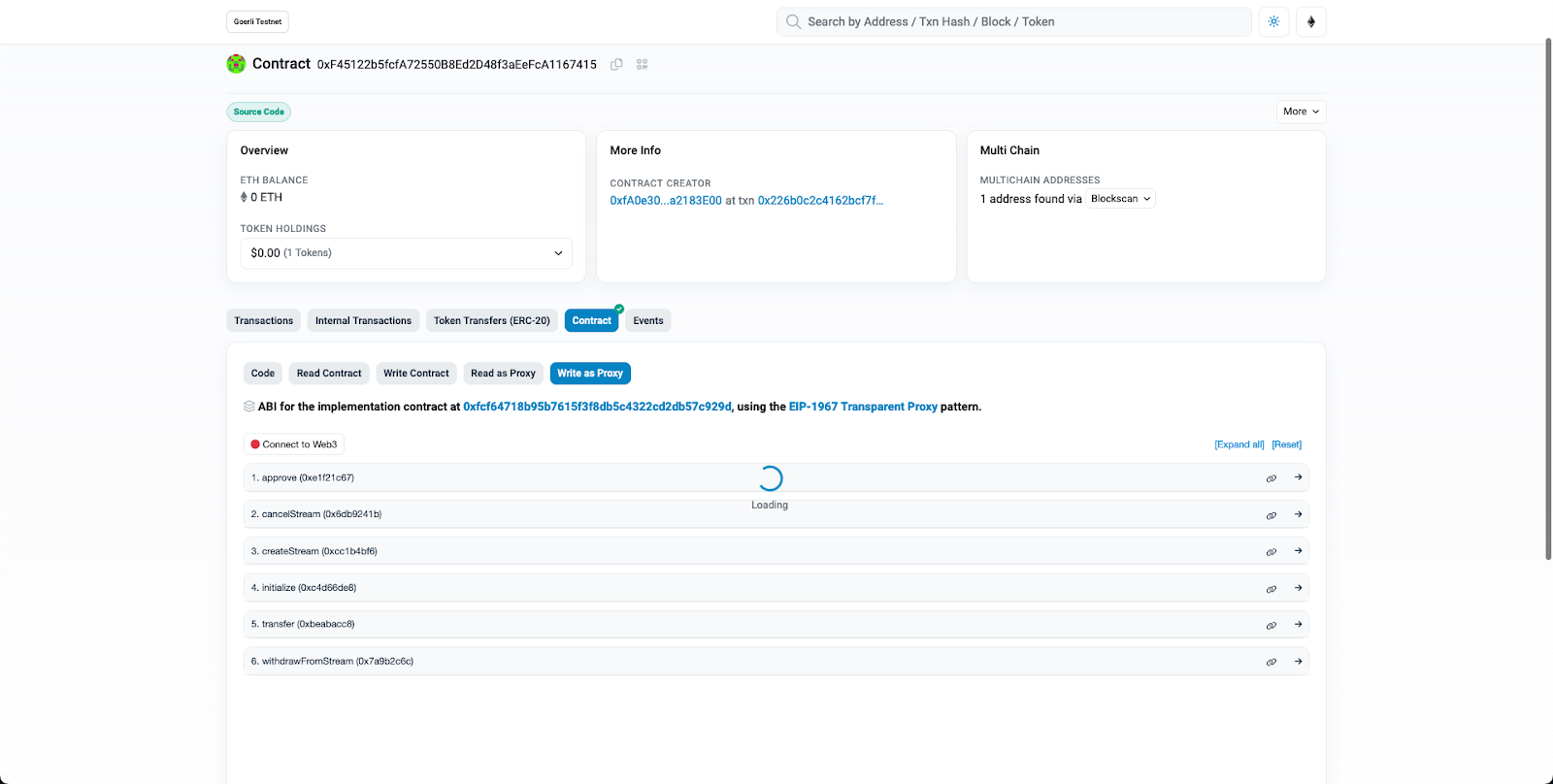The width and height of the screenshot is (1553, 784).
Task: Expand transfer row with arrow
Action: [x=1298, y=624]
